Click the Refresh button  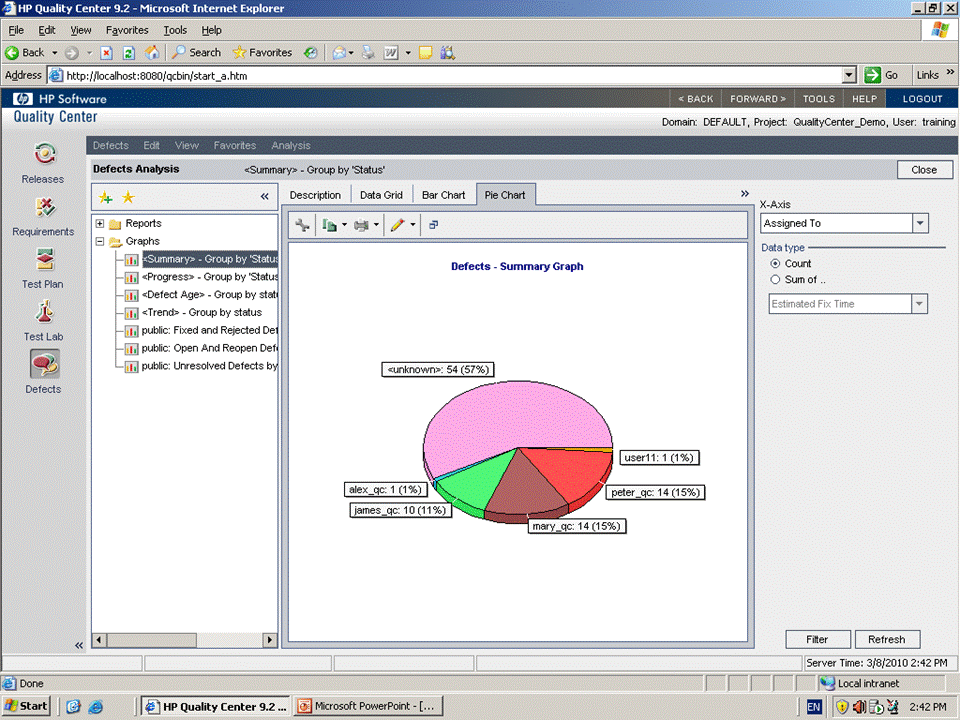point(887,639)
